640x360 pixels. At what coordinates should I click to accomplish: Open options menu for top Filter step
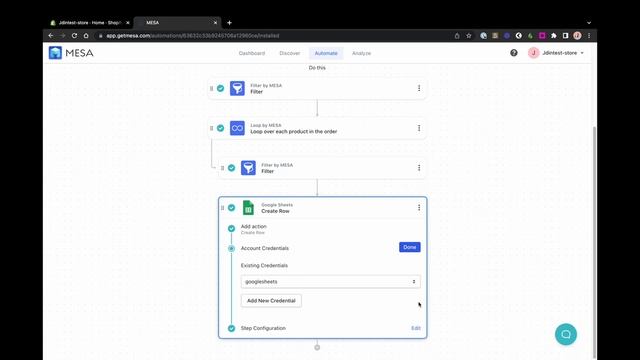click(x=419, y=88)
